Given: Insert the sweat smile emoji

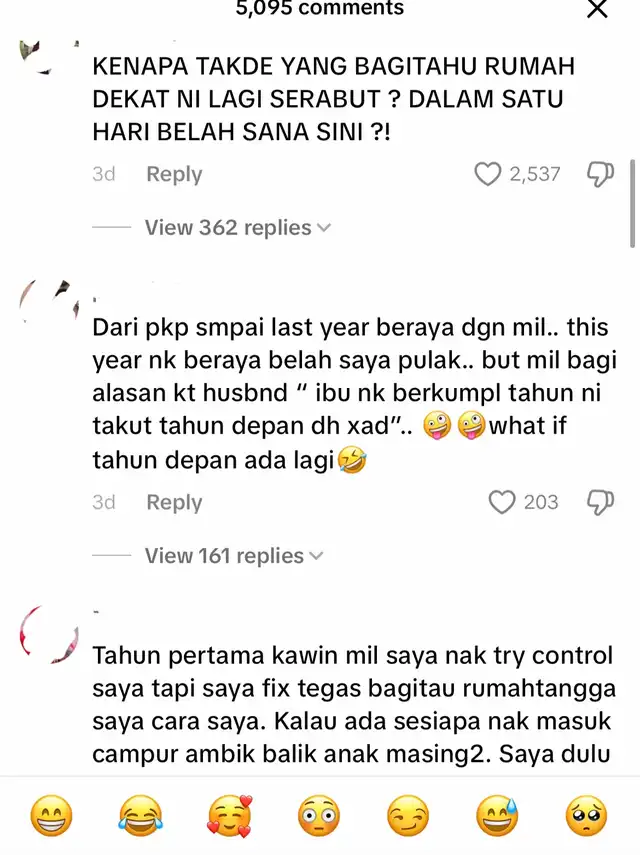Looking at the screenshot, I should [497, 816].
